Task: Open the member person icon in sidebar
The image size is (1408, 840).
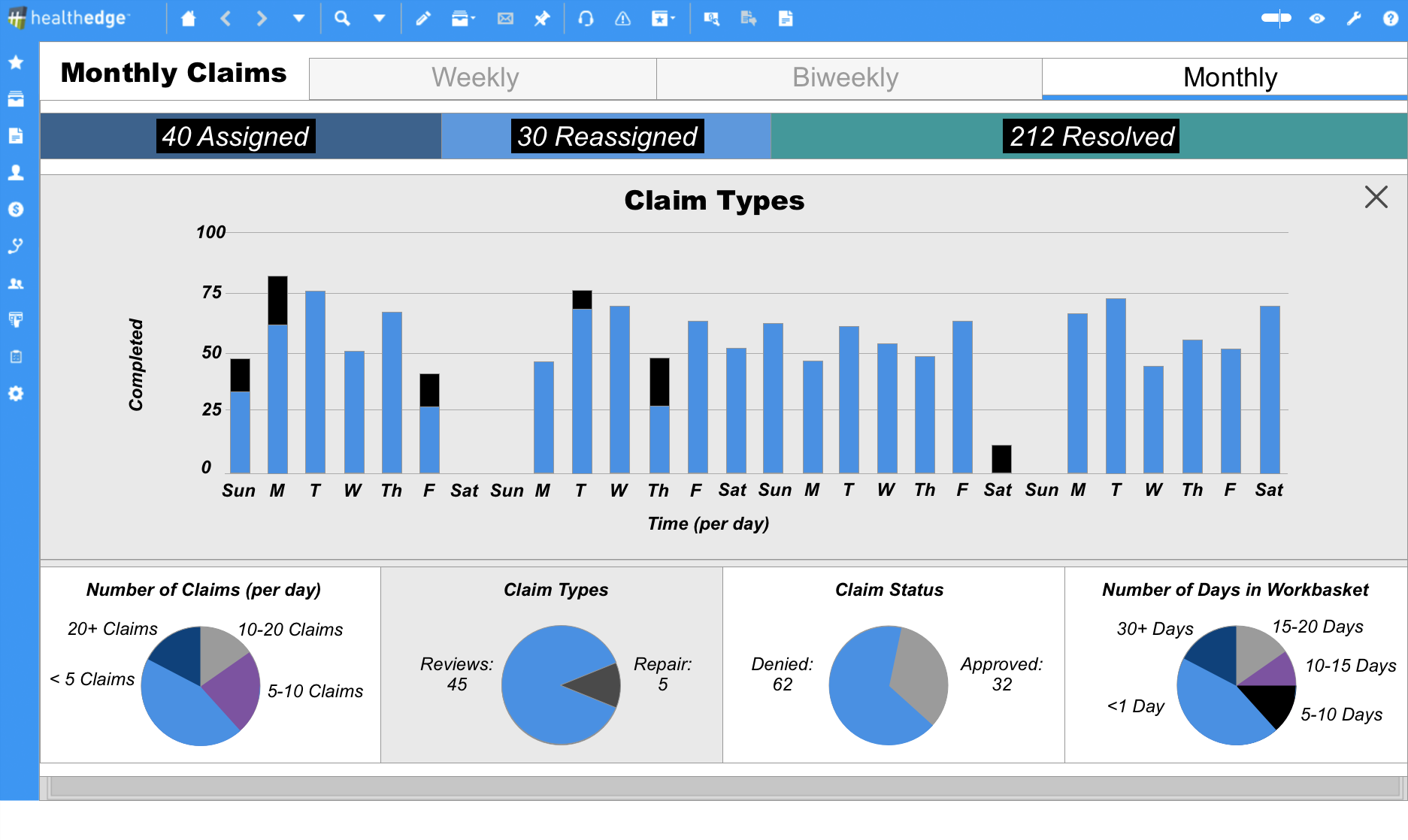Action: pos(16,173)
